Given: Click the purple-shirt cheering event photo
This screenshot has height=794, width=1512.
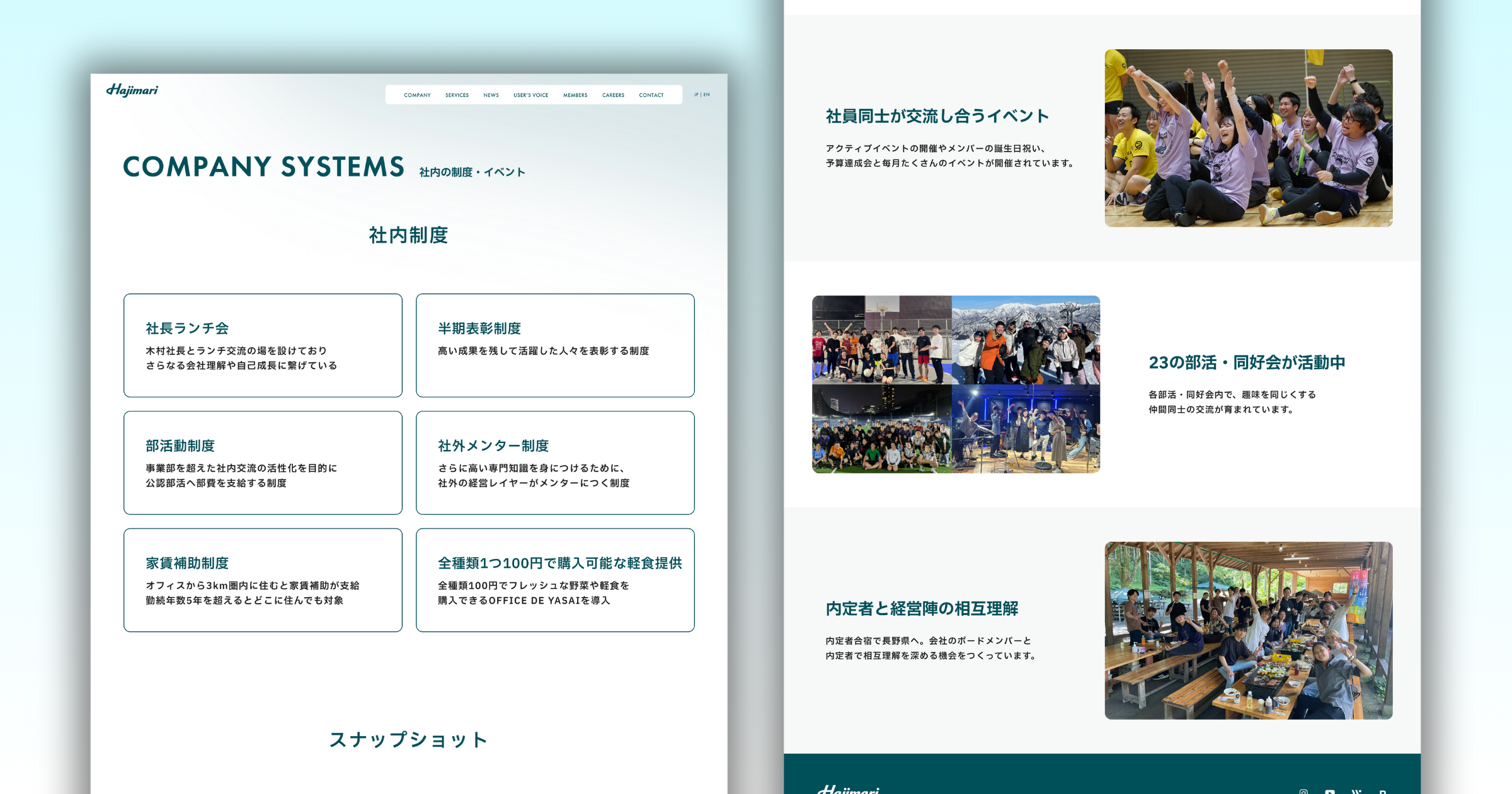Looking at the screenshot, I should click(1248, 138).
